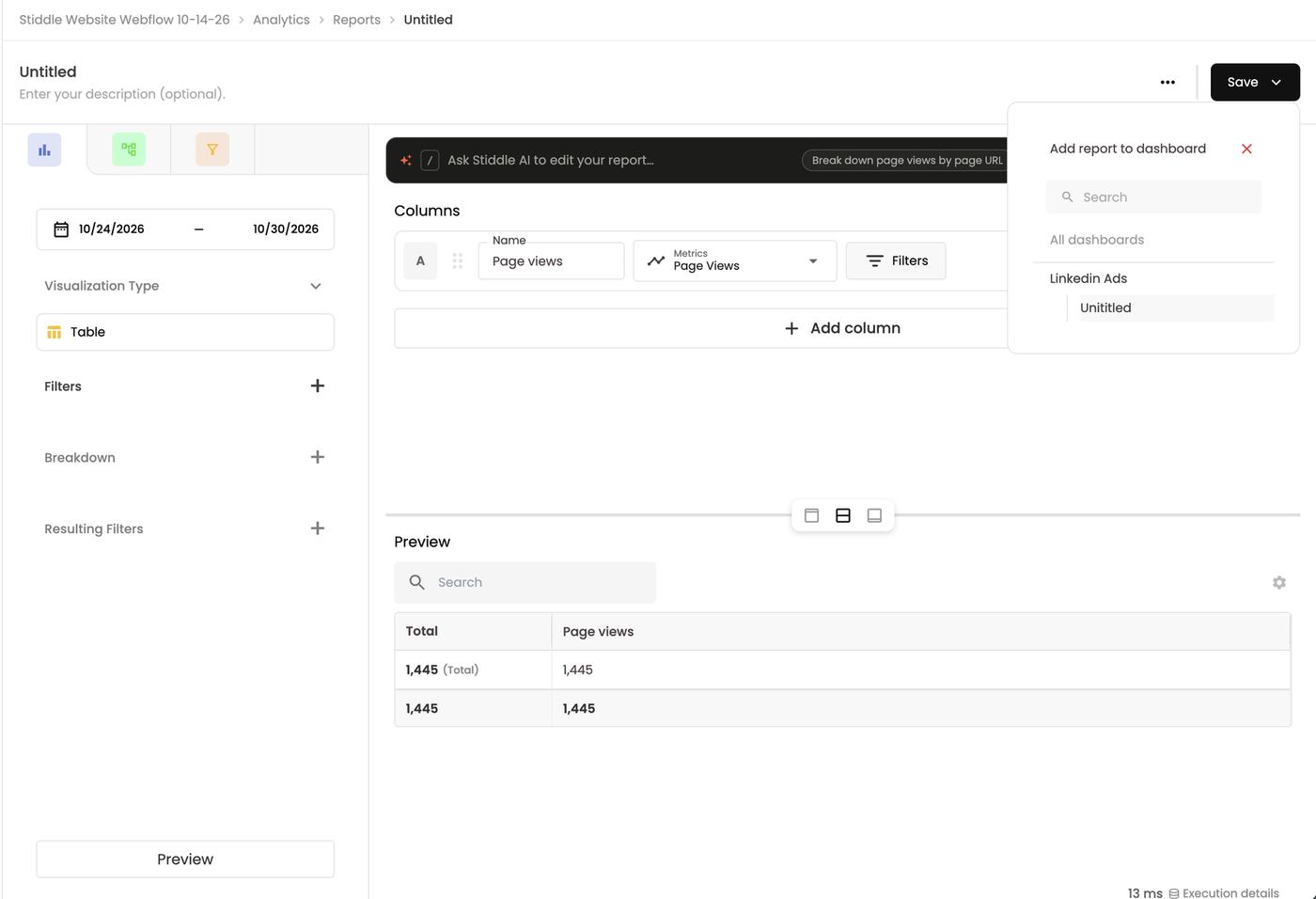Click the Execution details link
This screenshot has width=1316, height=899.
[1230, 893]
